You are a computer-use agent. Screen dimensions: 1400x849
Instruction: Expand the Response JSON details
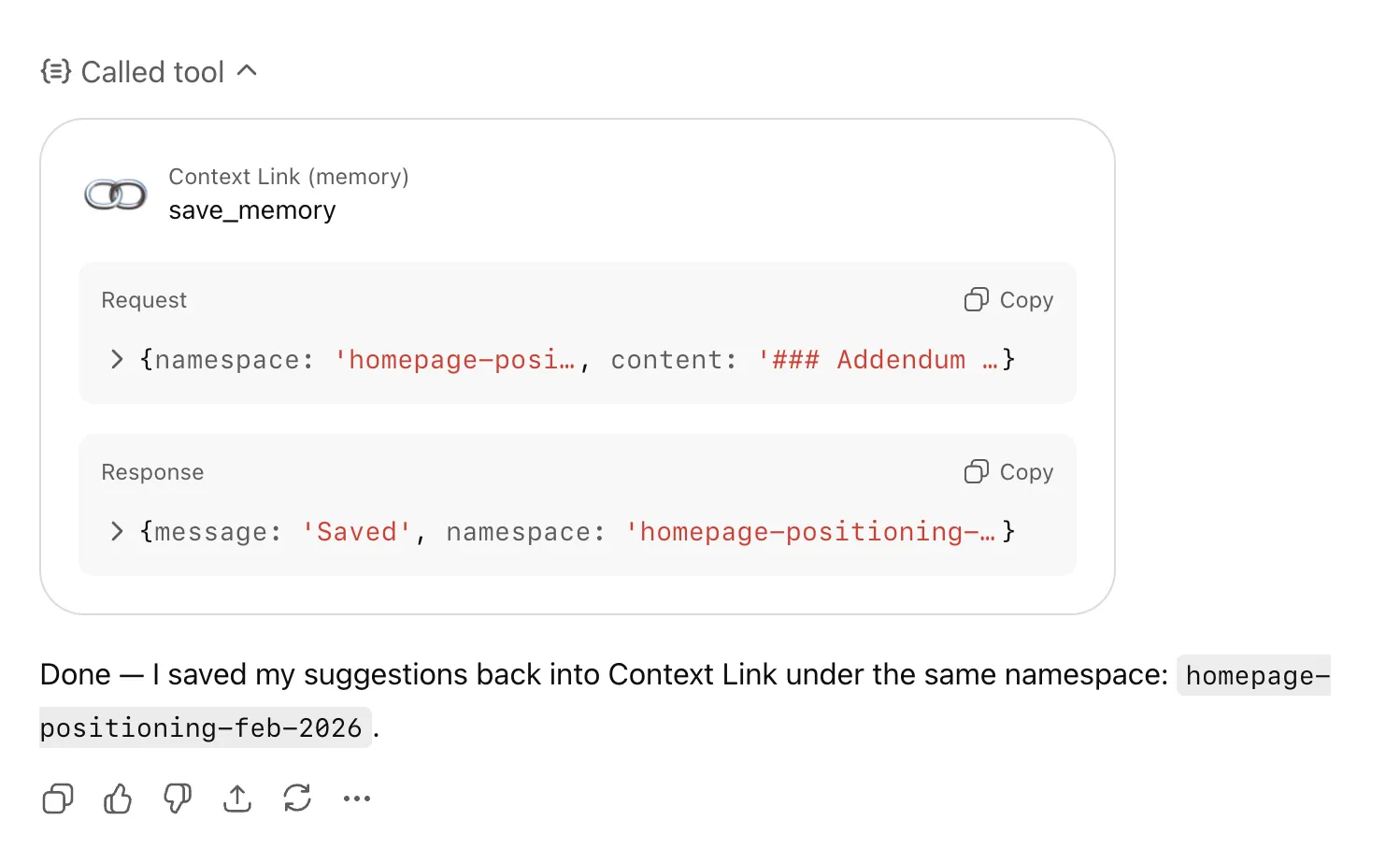116,531
